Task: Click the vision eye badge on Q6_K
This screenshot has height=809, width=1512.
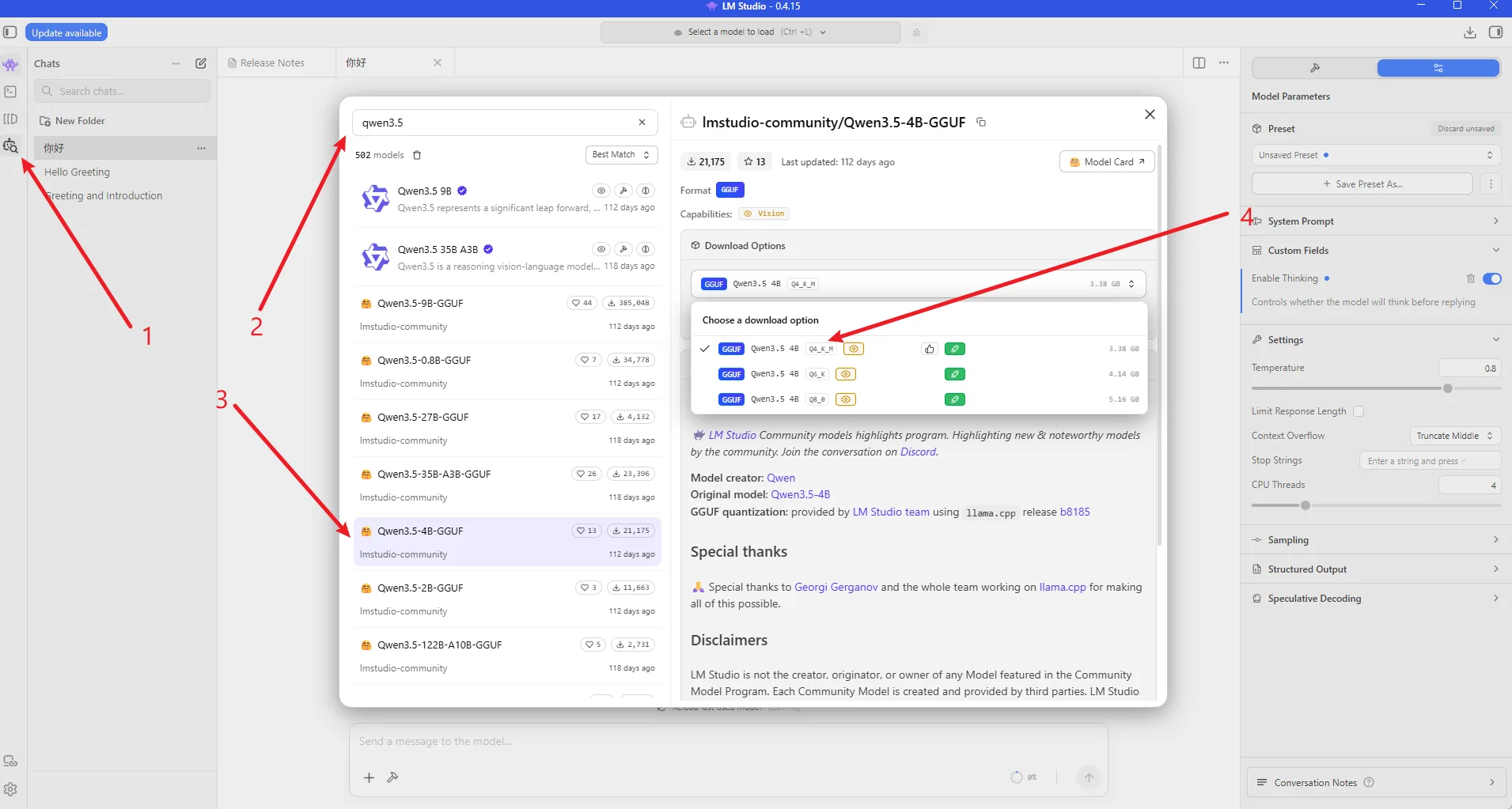Action: point(846,374)
